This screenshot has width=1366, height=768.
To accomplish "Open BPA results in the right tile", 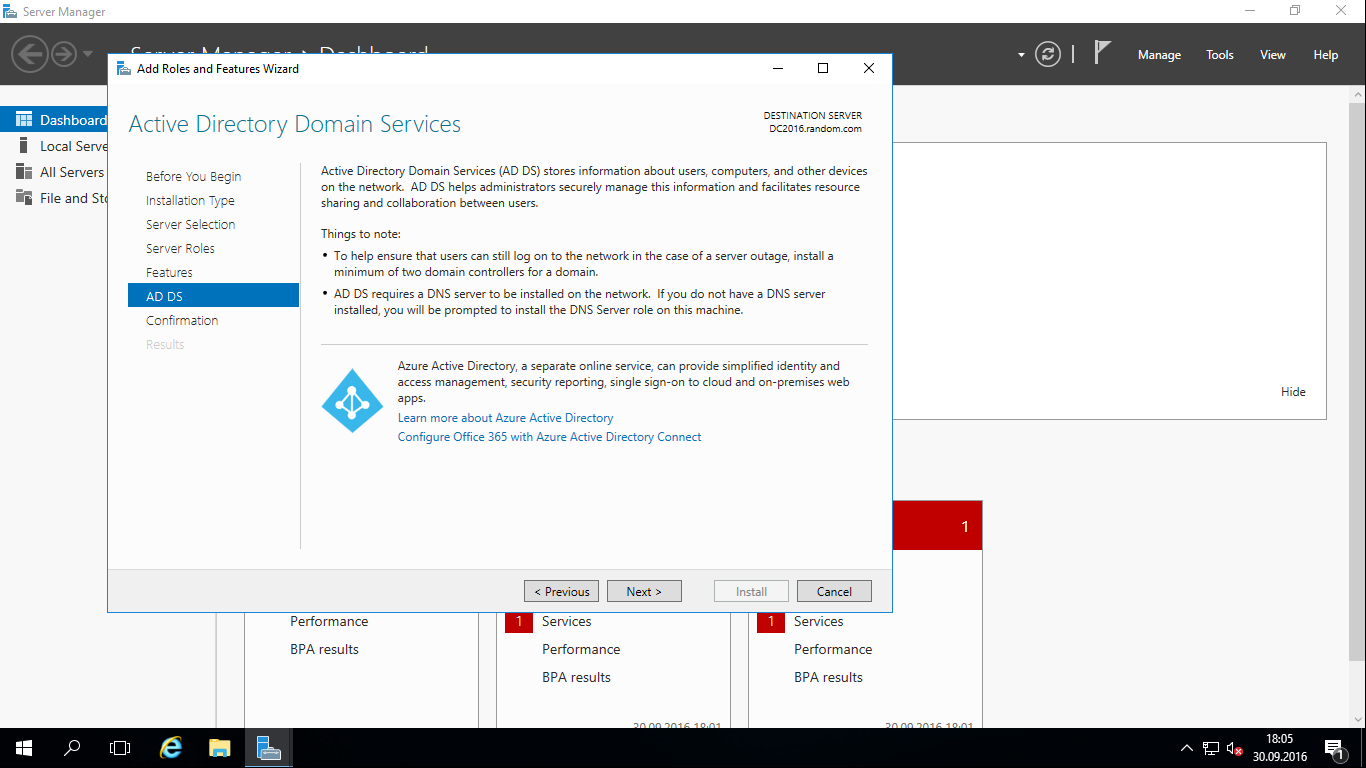I will pyautogui.click(x=828, y=677).
